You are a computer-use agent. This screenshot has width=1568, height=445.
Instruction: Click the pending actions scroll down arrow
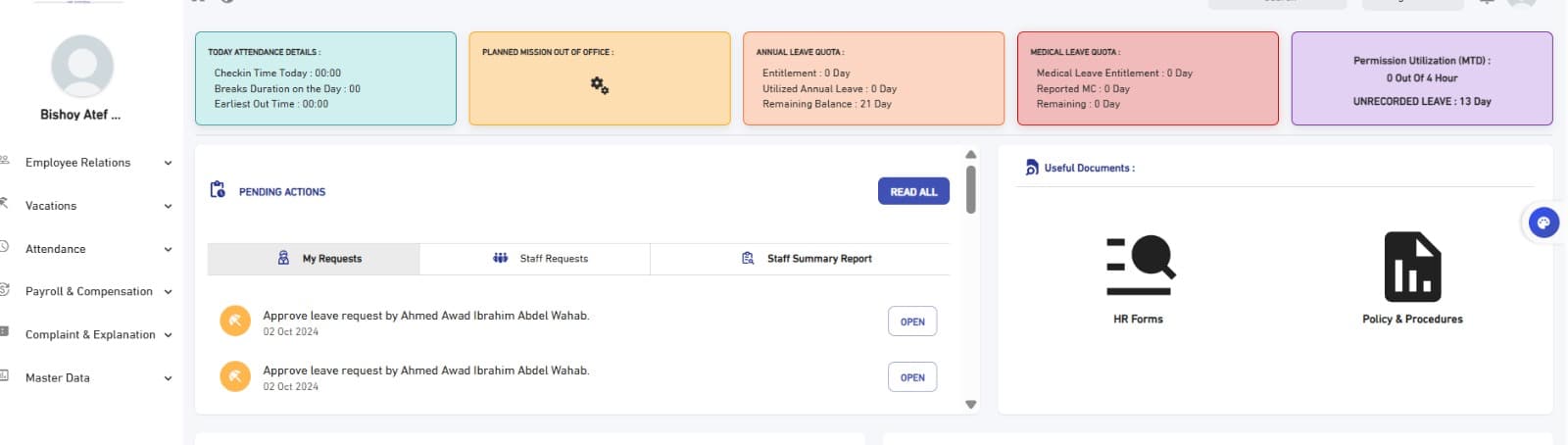(970, 404)
